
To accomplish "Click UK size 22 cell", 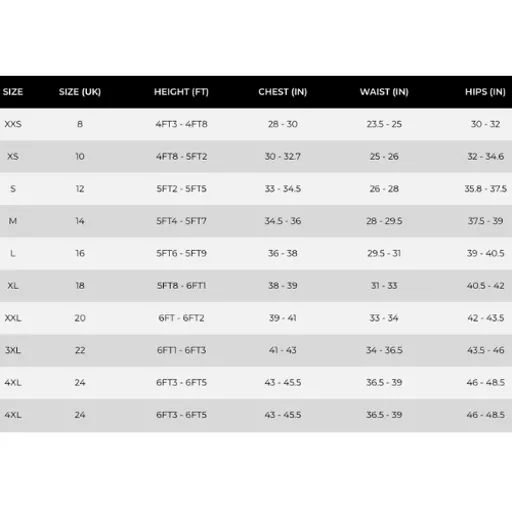I will tap(80, 350).
